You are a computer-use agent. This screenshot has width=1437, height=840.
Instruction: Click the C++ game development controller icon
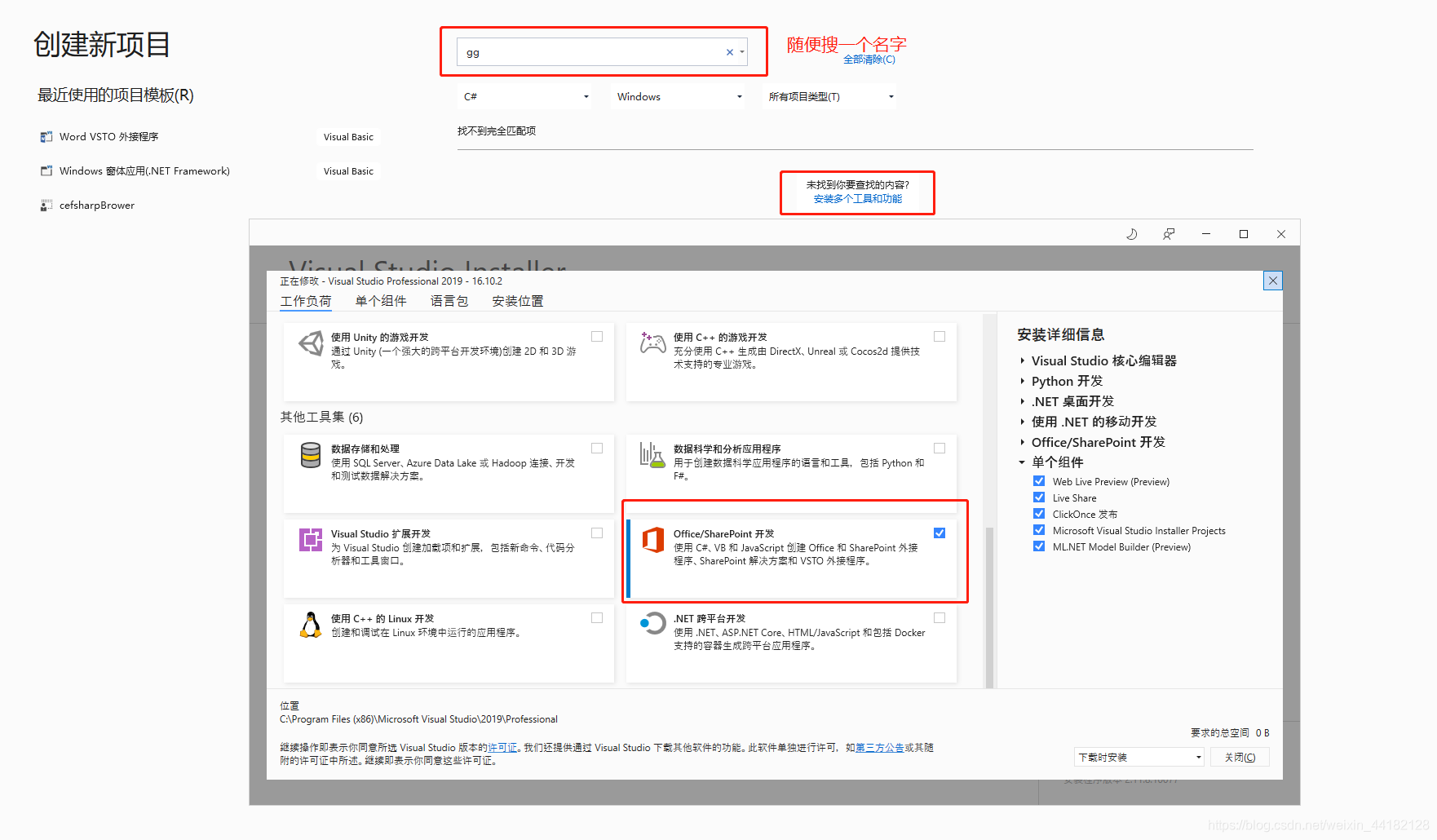(652, 343)
